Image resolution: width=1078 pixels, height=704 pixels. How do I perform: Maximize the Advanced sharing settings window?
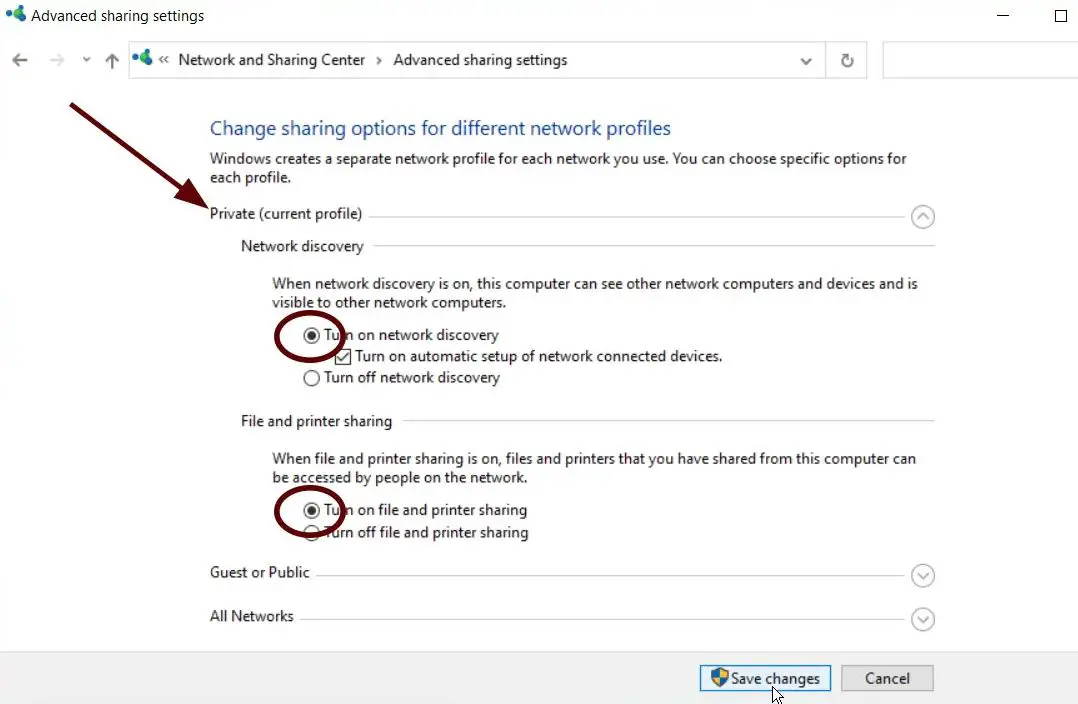[x=1061, y=16]
